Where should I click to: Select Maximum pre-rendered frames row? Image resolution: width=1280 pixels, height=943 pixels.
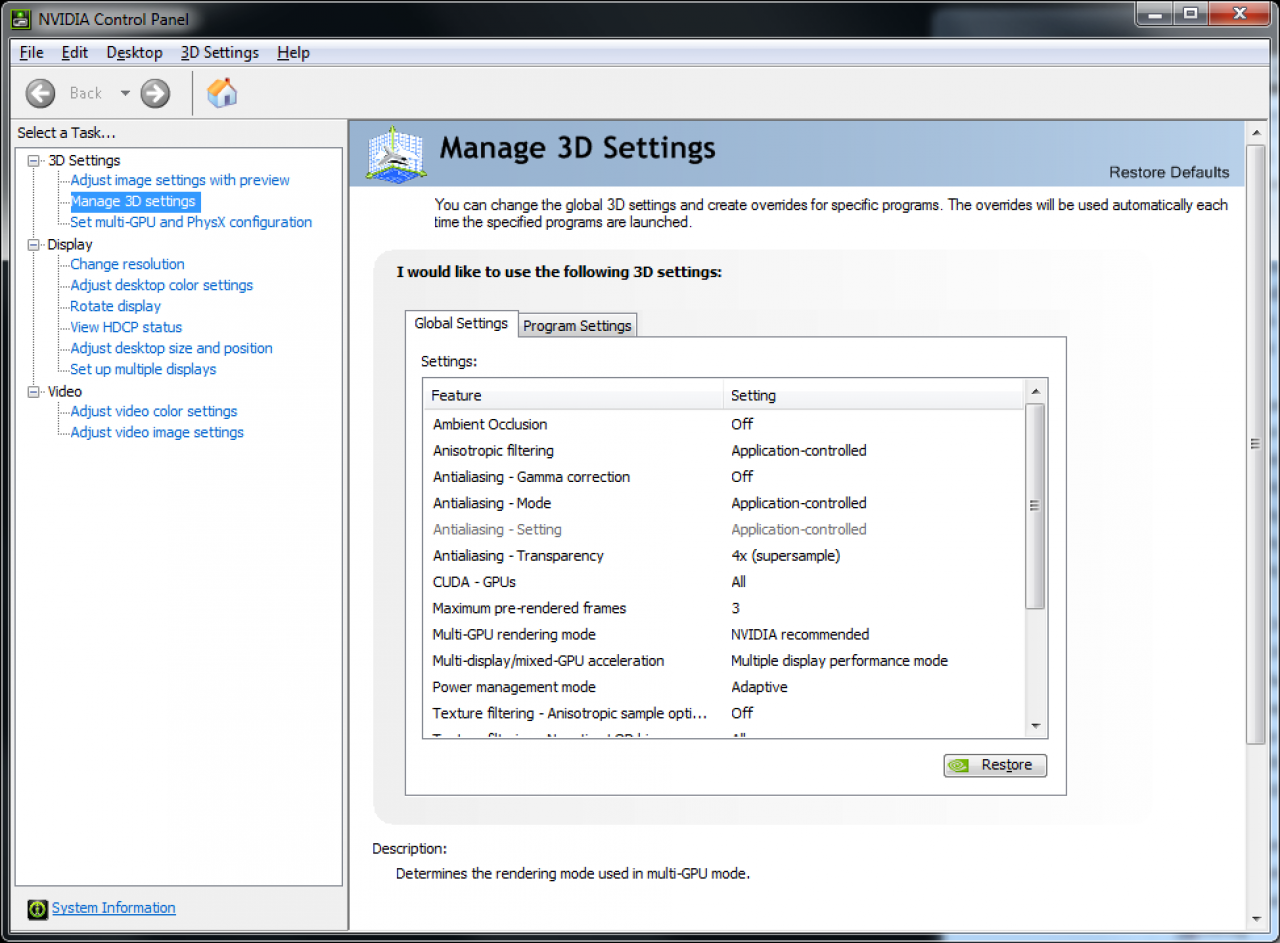[x=724, y=608]
